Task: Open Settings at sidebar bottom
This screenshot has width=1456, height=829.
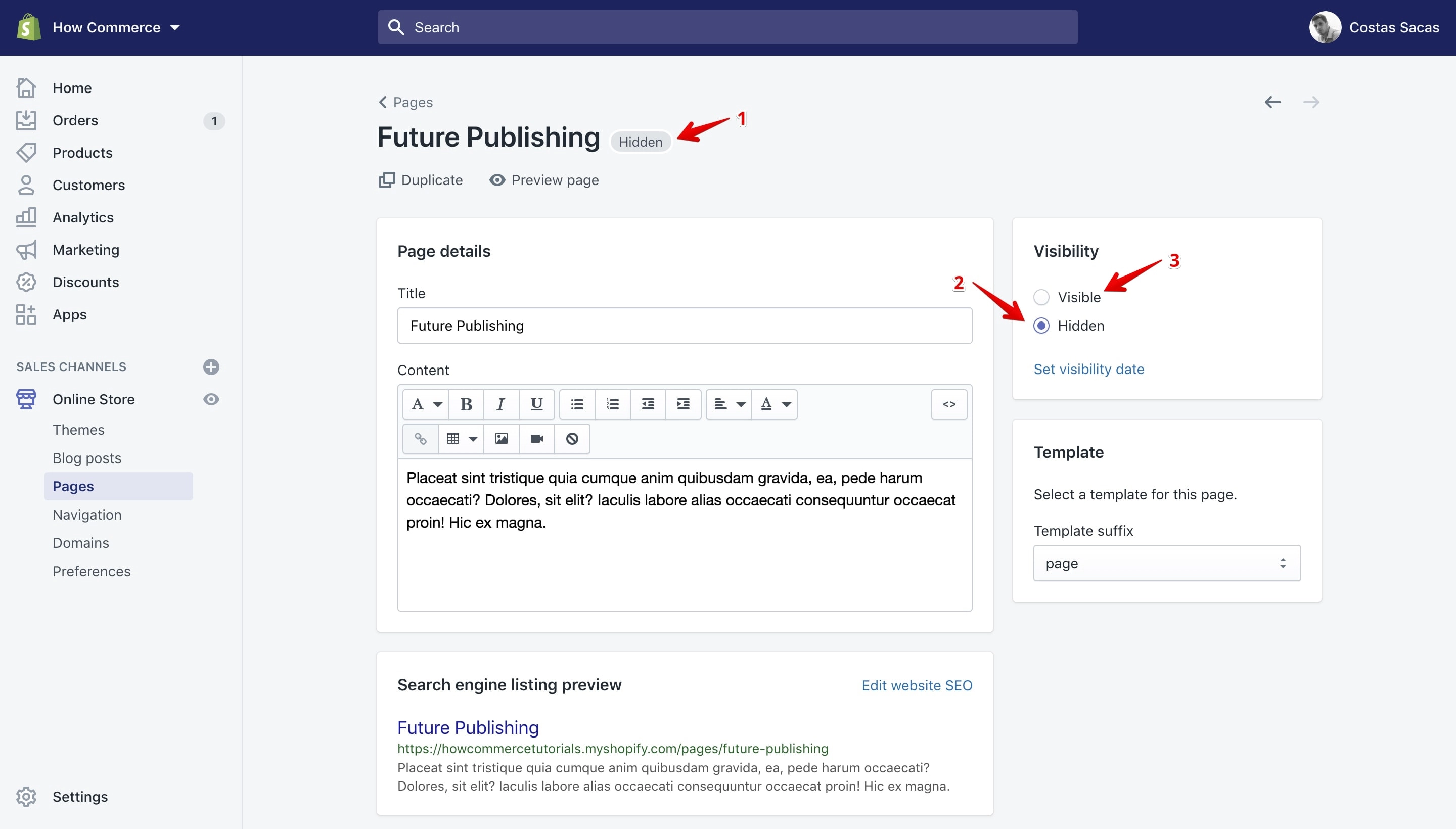Action: [80, 797]
